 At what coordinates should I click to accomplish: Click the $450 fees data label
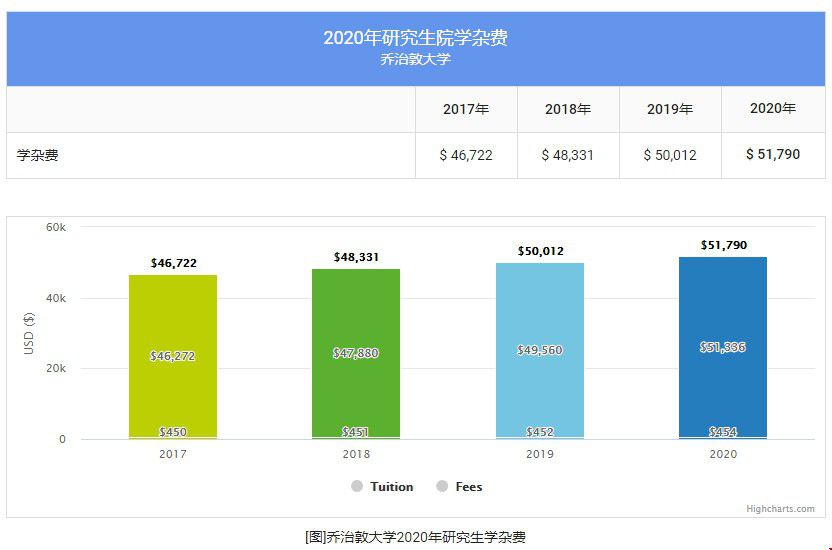coord(173,432)
